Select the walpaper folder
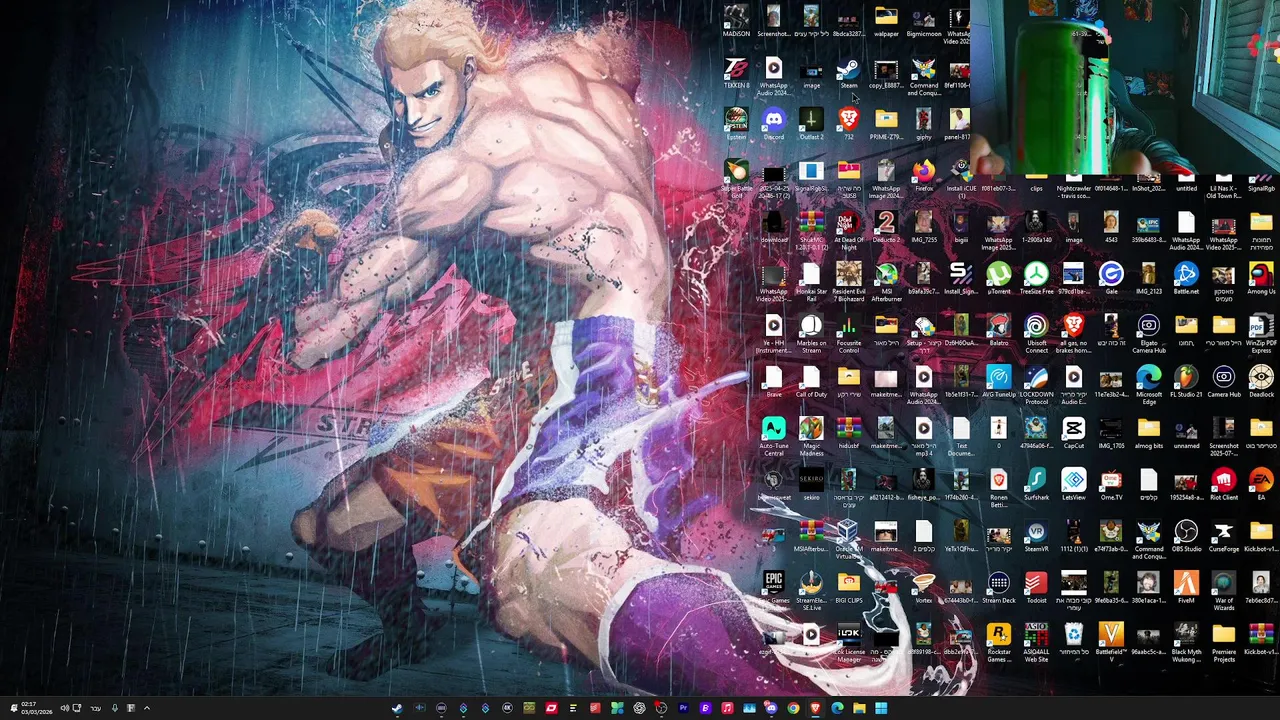The width and height of the screenshot is (1280, 720). point(886,22)
